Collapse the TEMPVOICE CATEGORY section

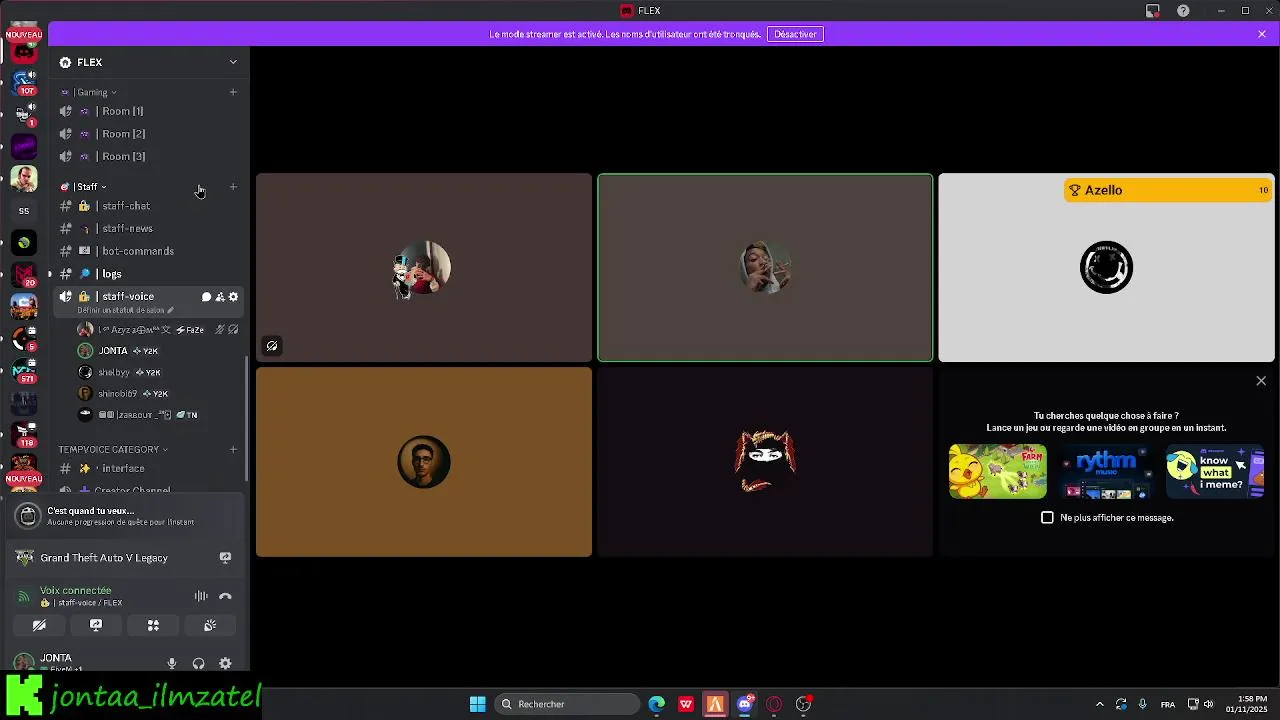pos(113,450)
